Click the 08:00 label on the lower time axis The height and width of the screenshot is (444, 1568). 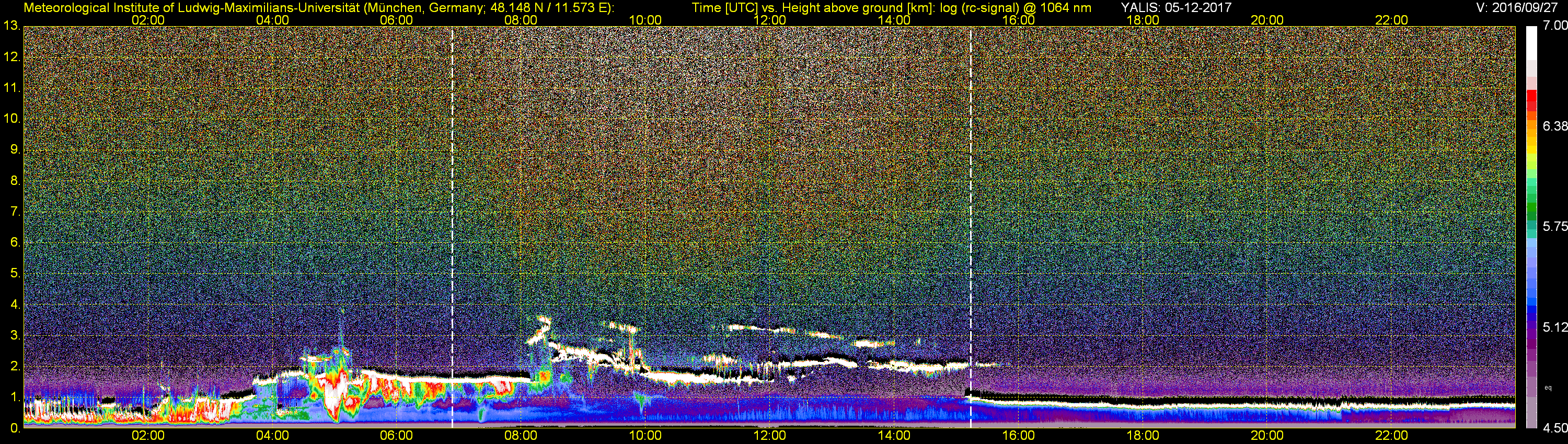pyautogui.click(x=521, y=436)
